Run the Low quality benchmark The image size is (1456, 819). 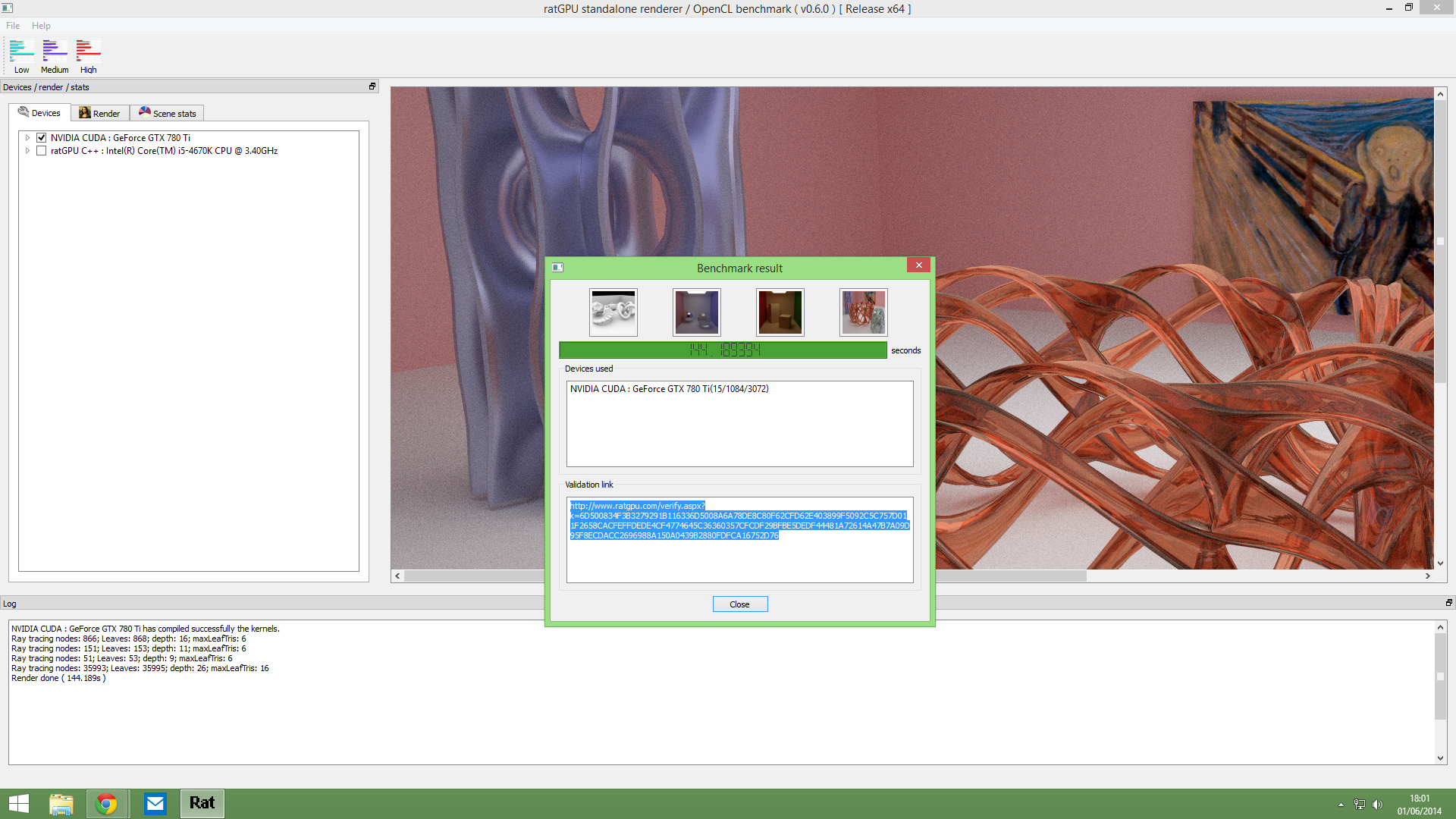[21, 56]
